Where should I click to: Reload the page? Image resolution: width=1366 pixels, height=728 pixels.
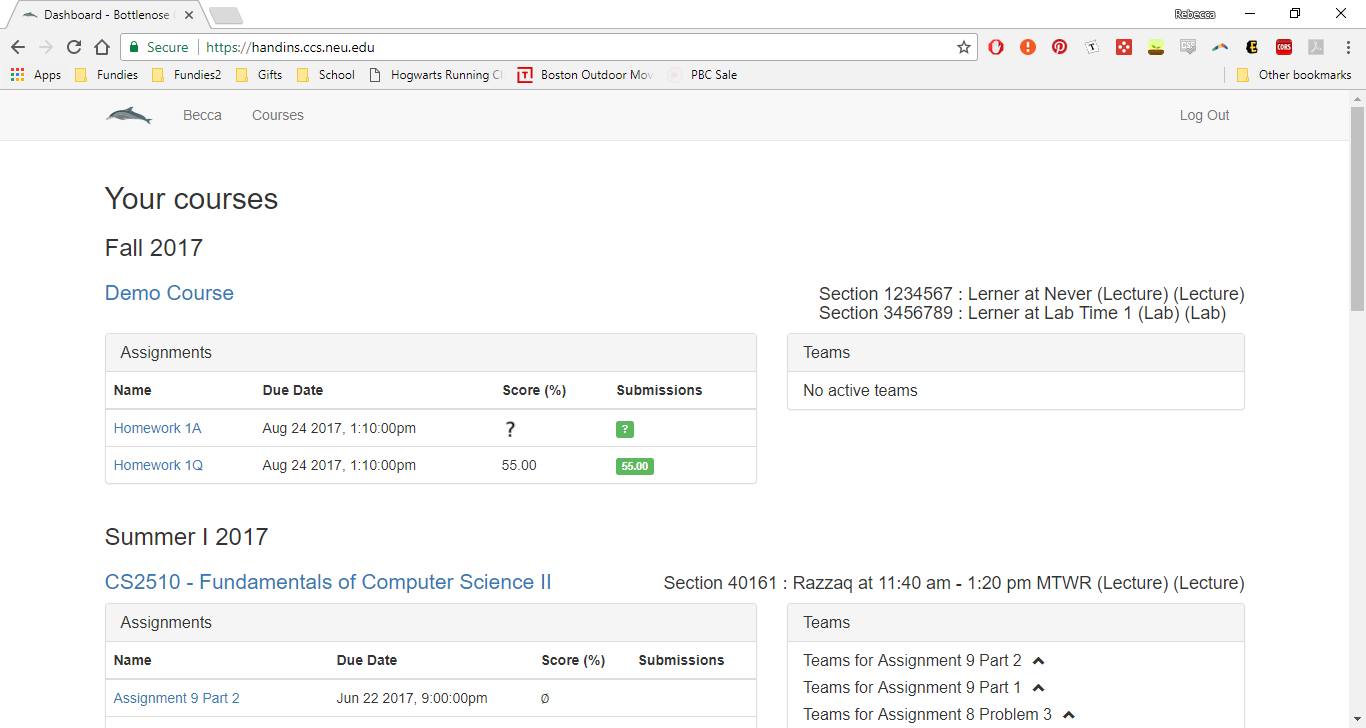[x=74, y=47]
